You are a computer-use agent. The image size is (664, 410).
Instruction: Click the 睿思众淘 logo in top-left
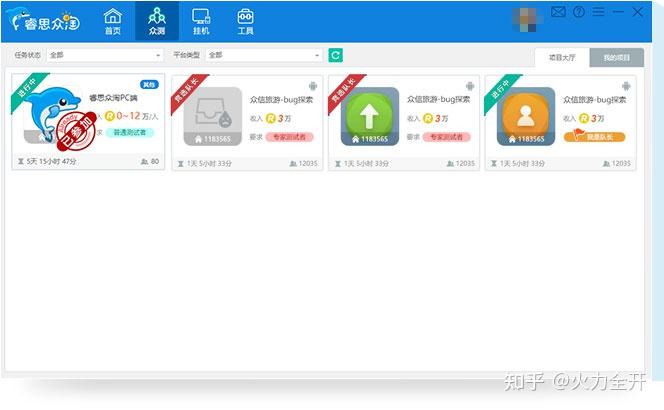(46, 19)
